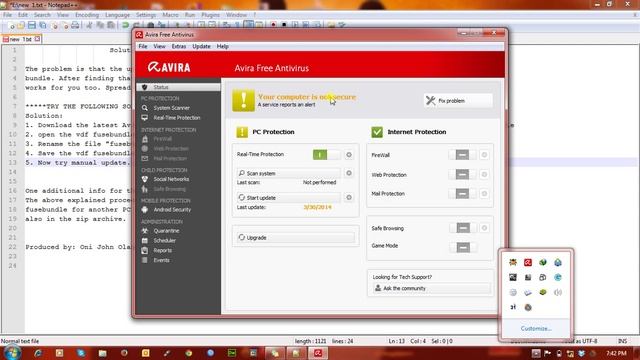Open Scan system settings gear
The height and width of the screenshot is (360, 640).
(349, 173)
